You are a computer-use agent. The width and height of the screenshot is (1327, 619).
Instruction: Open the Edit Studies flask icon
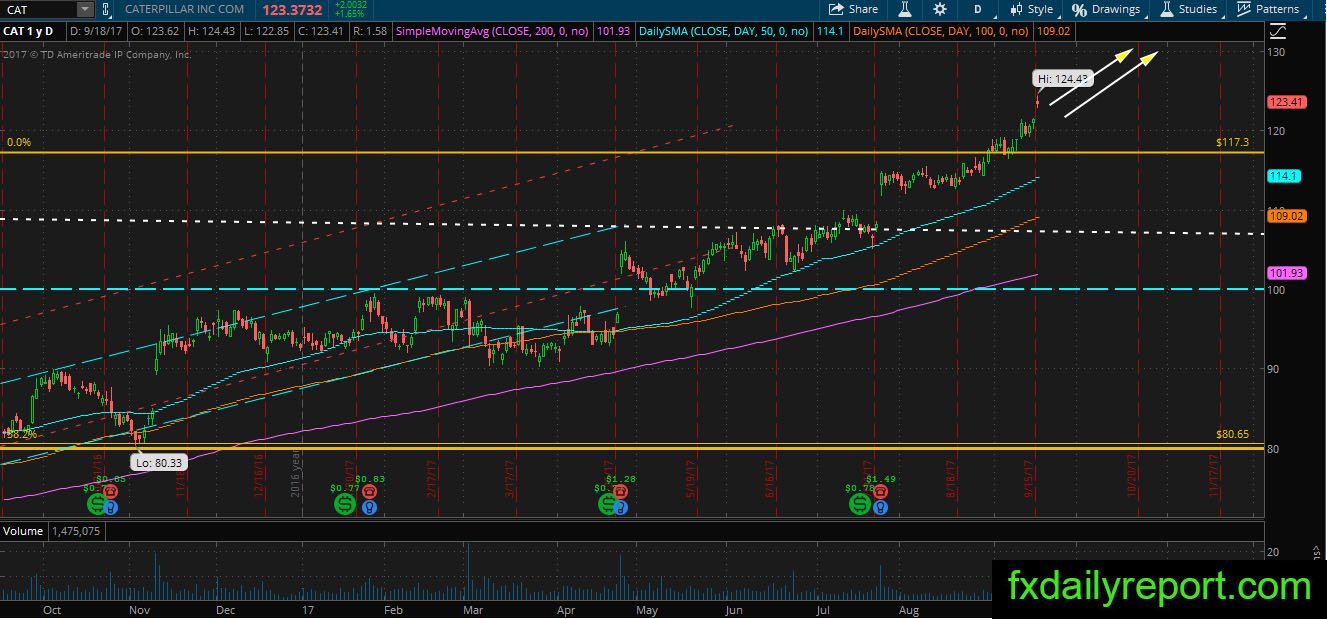(905, 9)
